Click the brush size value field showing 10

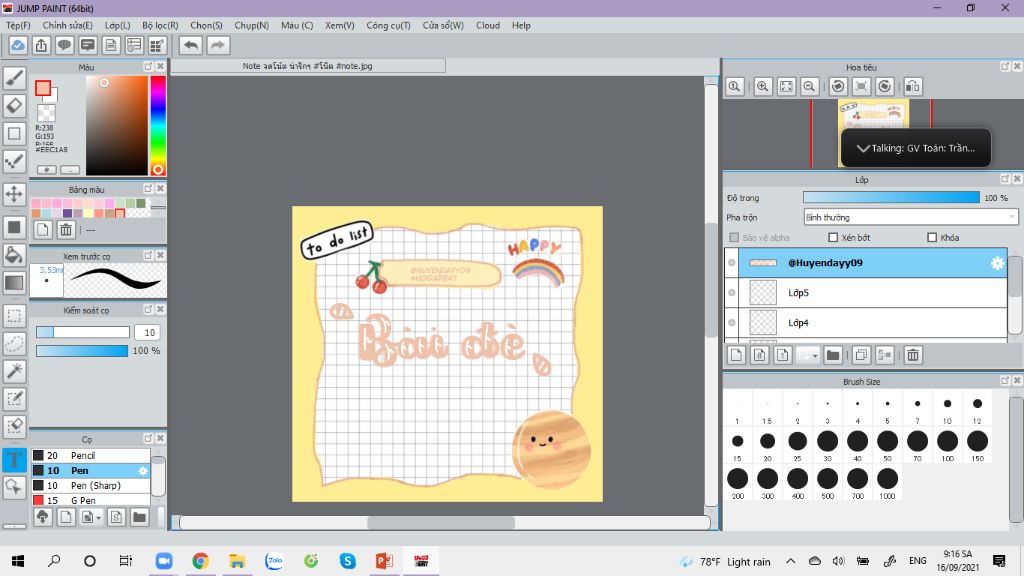pyautogui.click(x=148, y=332)
